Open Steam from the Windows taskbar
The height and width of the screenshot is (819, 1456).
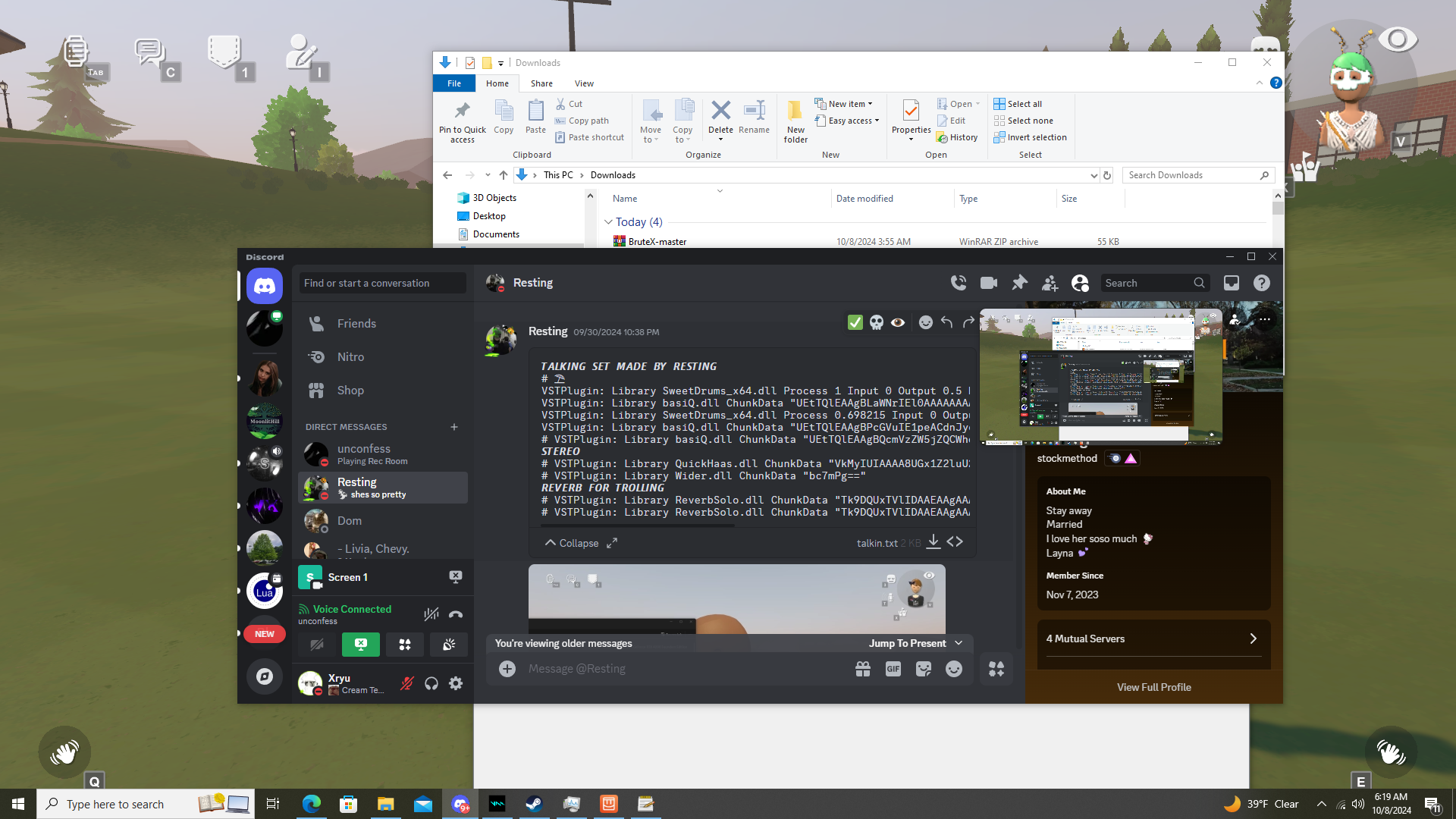point(534,804)
